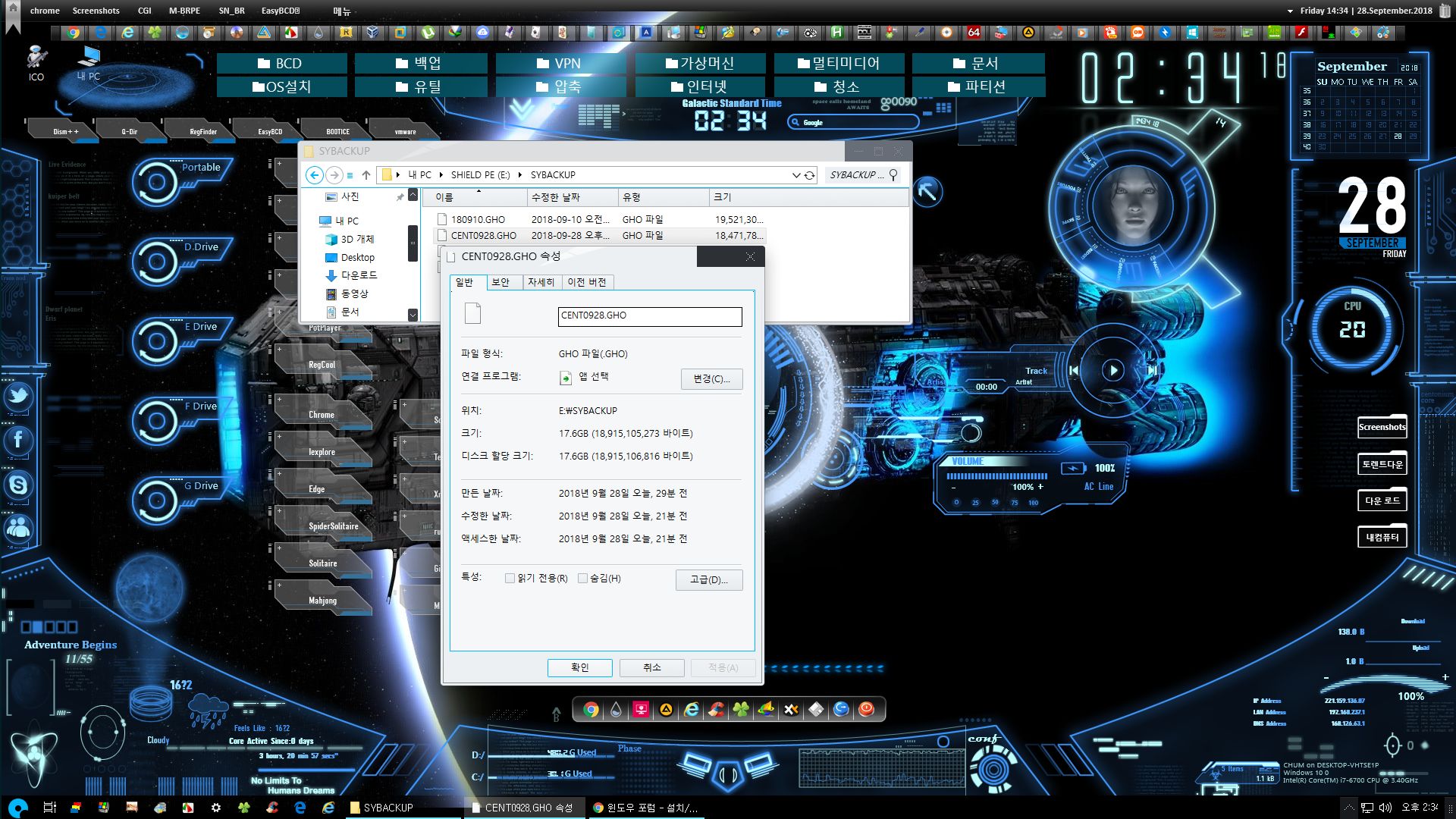Open CCleaner from the bottom dock

[716, 710]
